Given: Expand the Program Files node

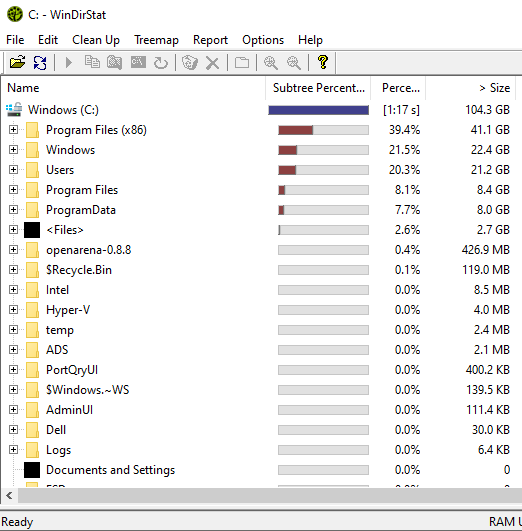Looking at the screenshot, I should (x=13, y=189).
